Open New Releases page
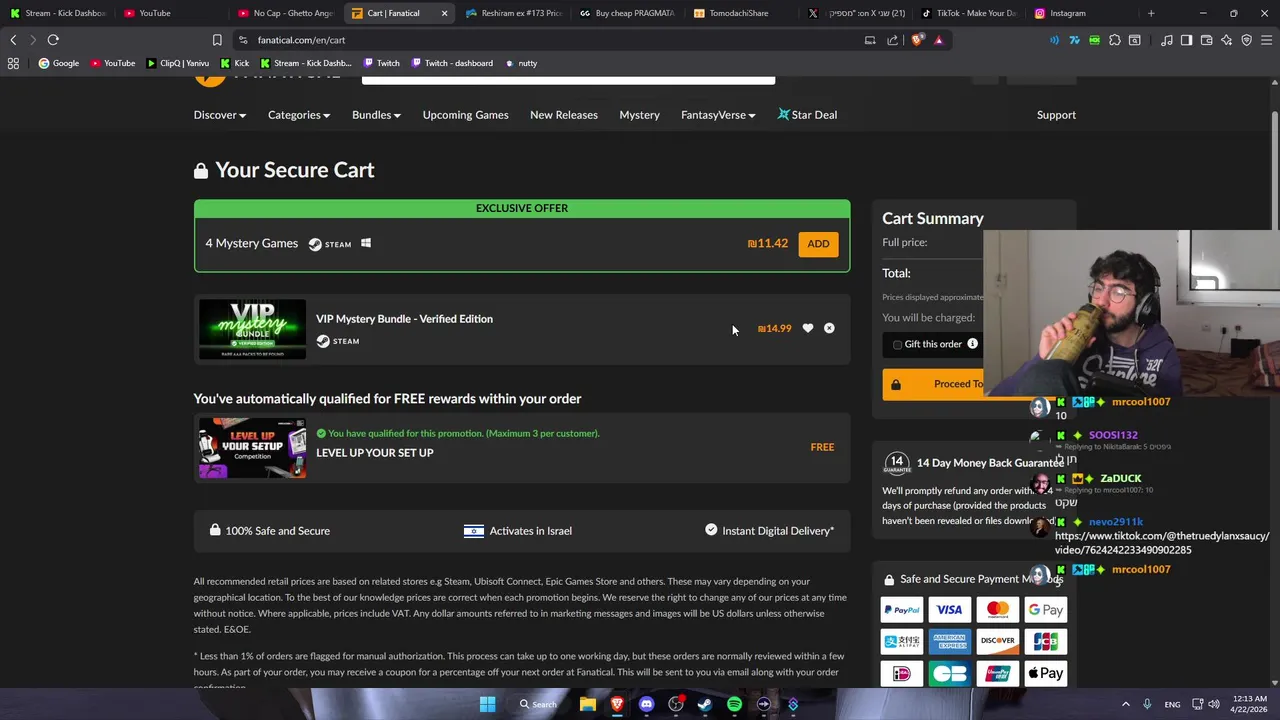The width and height of the screenshot is (1280, 720). point(564,115)
